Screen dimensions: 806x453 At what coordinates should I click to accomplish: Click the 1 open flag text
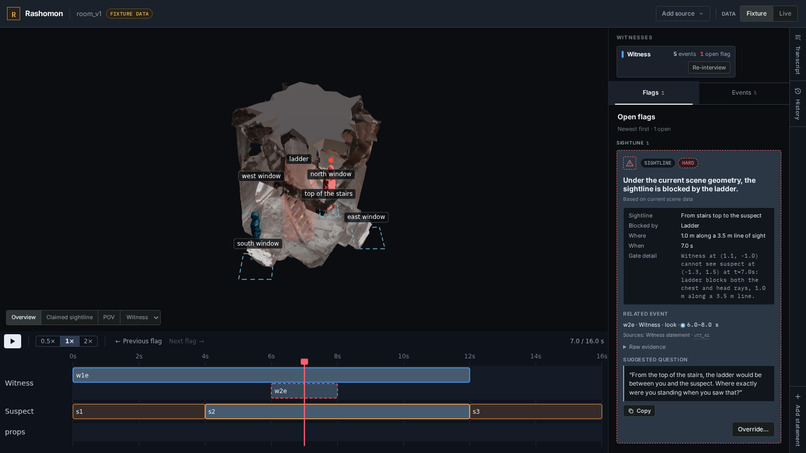coord(715,54)
